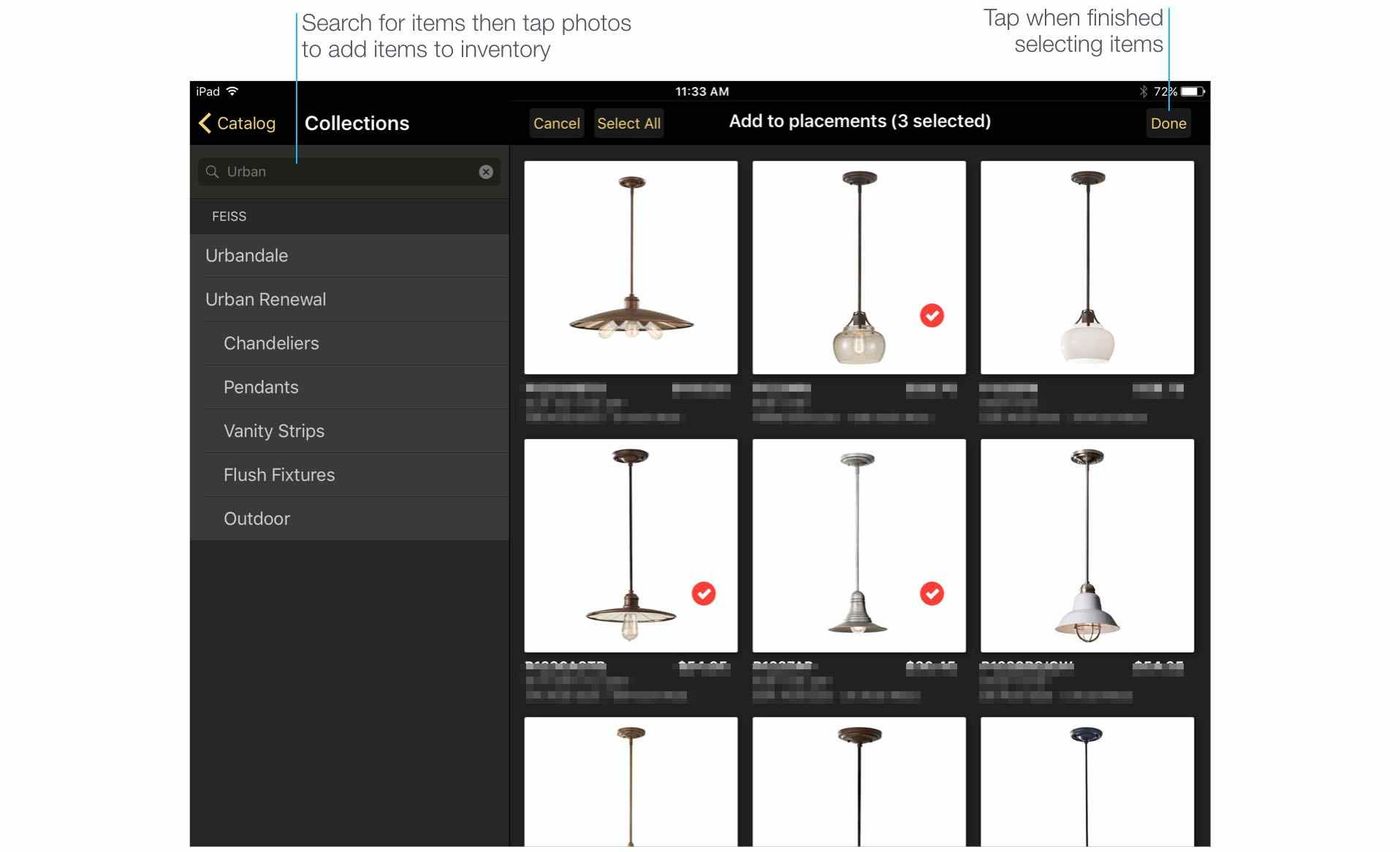The height and width of the screenshot is (852, 1400).
Task: Go back to Catalog
Action: point(237,123)
